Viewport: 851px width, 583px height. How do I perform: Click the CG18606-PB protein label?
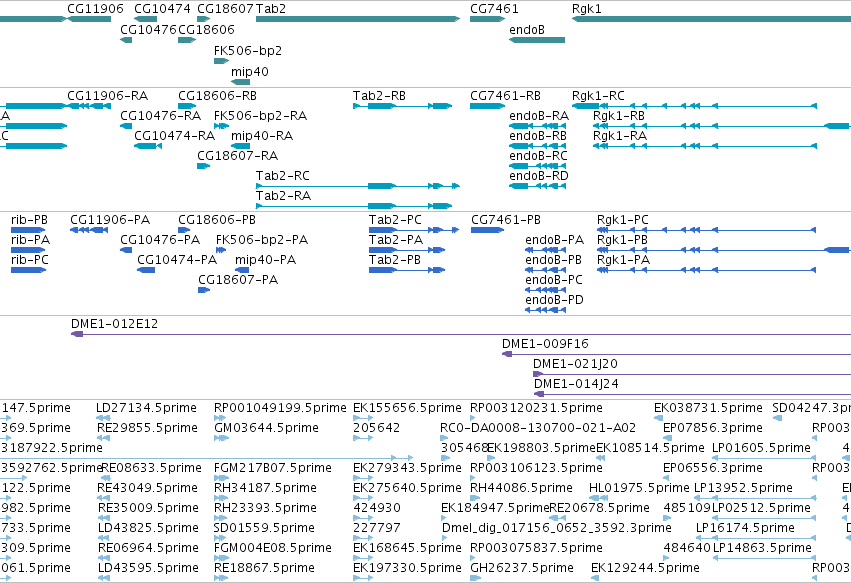click(x=217, y=220)
